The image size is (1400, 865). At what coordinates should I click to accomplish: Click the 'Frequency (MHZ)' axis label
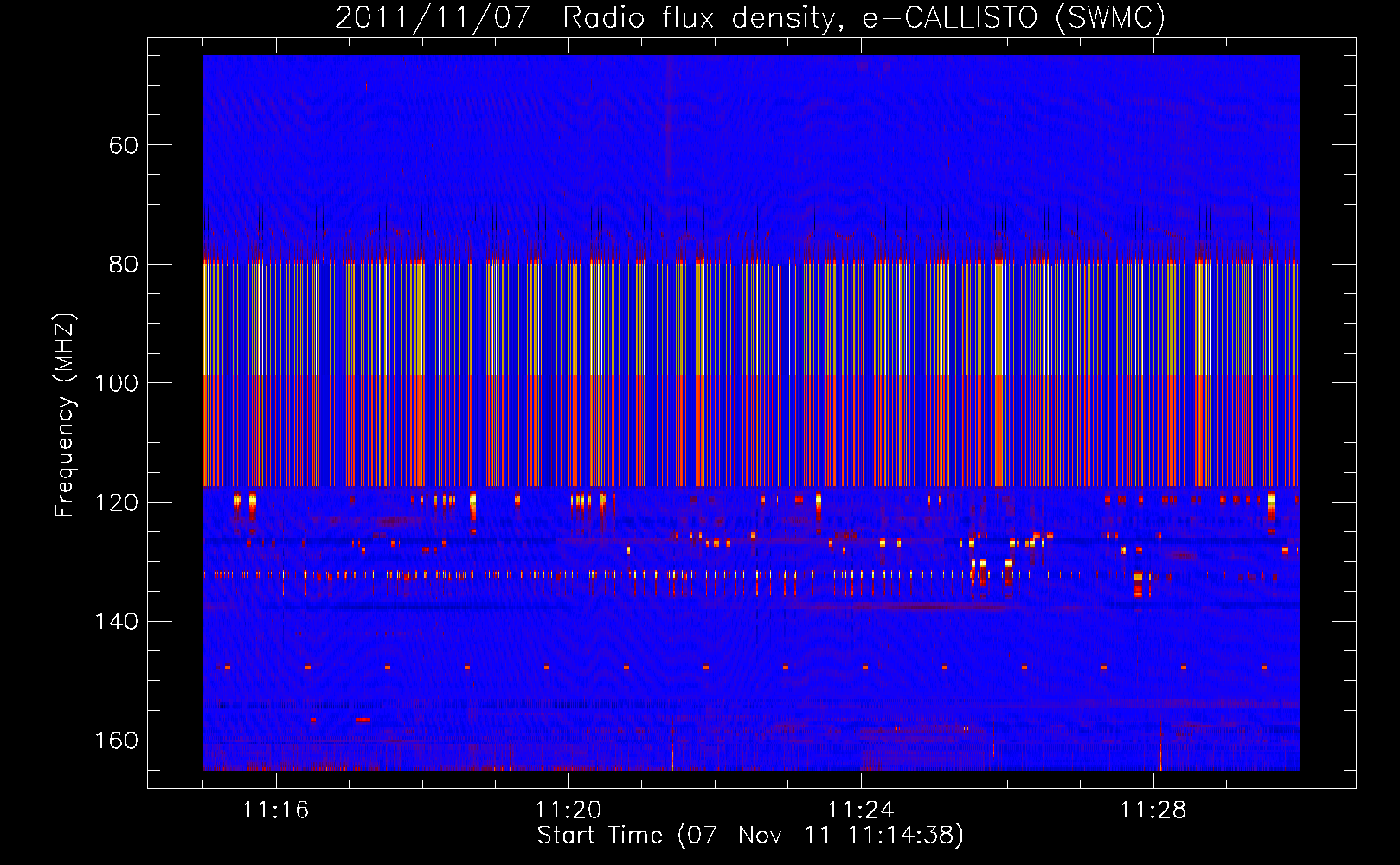point(65,414)
